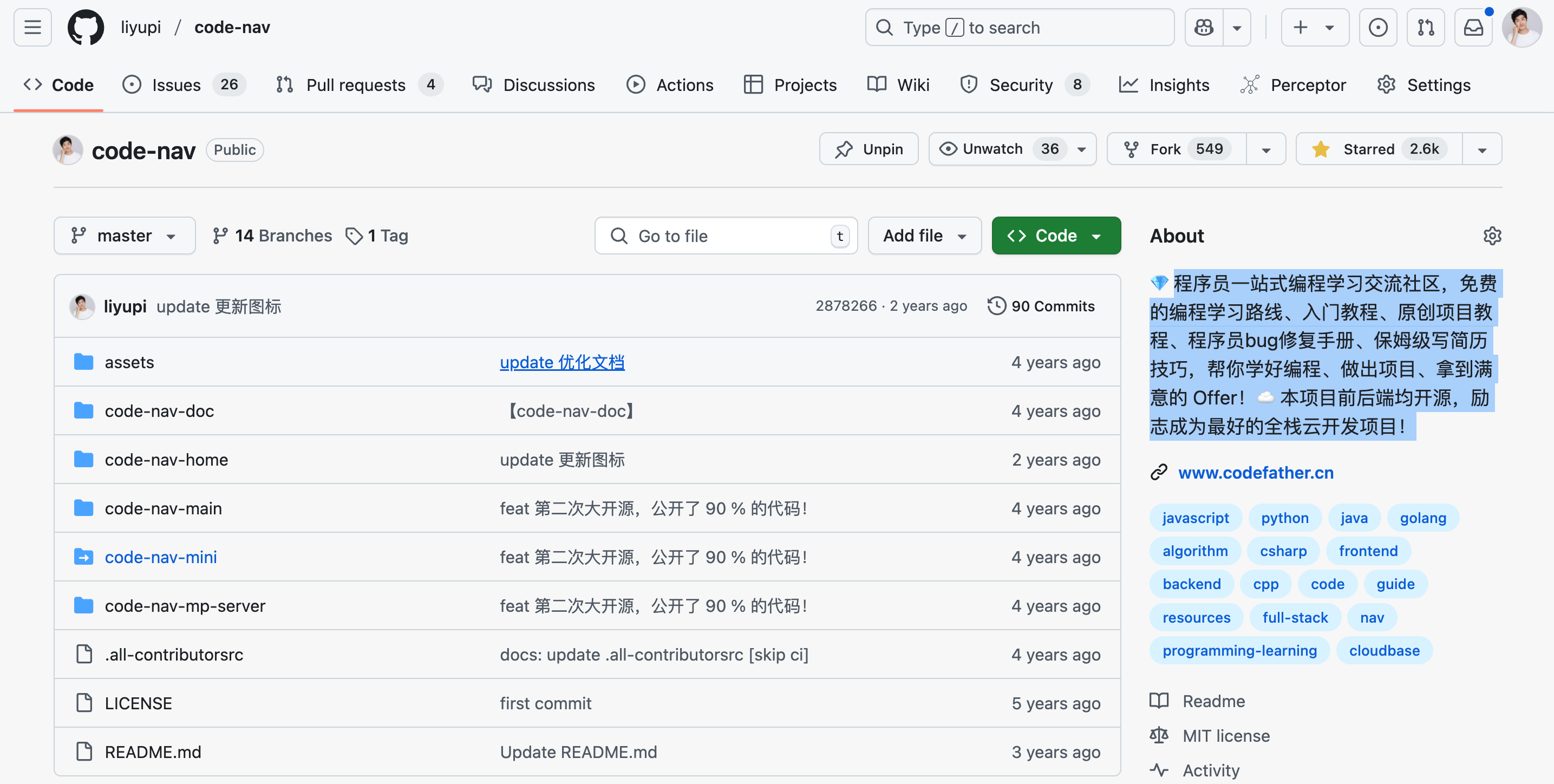Expand the Add file dropdown
Image resolution: width=1554 pixels, height=784 pixels.
point(924,236)
